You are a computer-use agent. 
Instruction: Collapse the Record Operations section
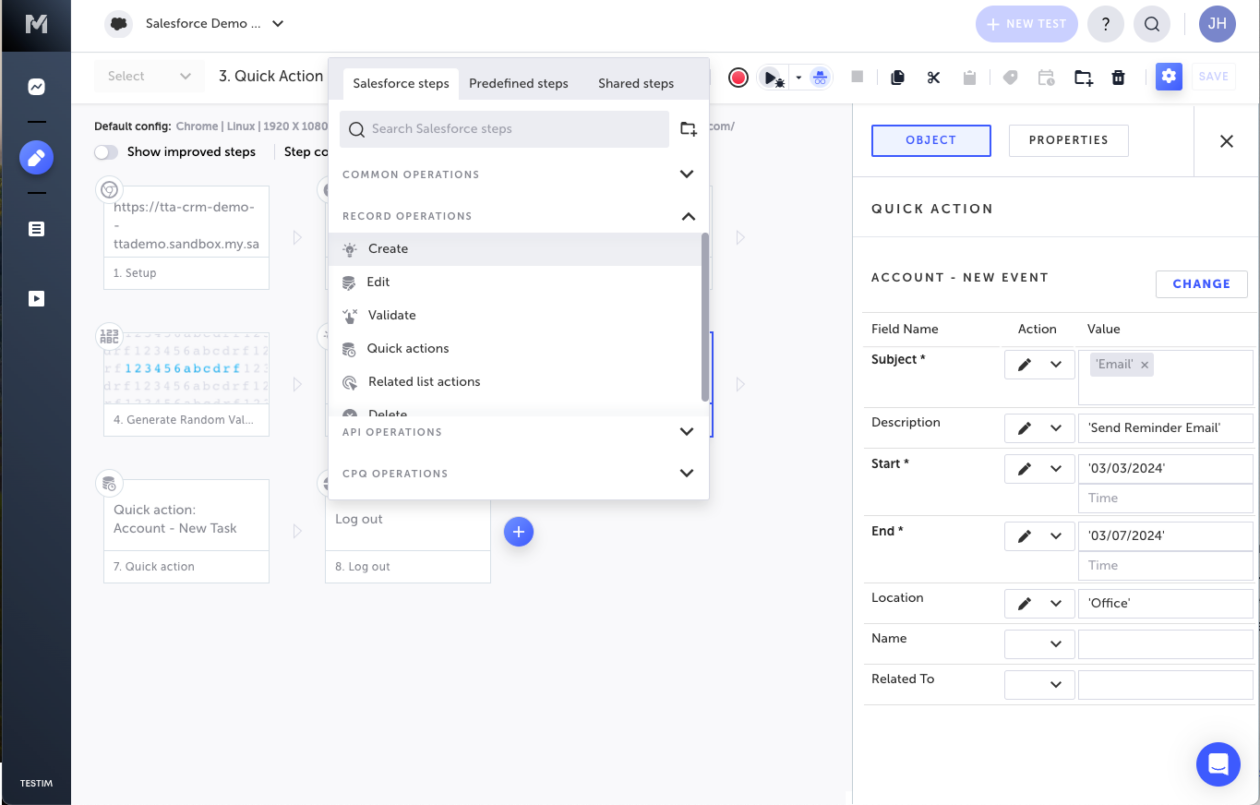[688, 216]
